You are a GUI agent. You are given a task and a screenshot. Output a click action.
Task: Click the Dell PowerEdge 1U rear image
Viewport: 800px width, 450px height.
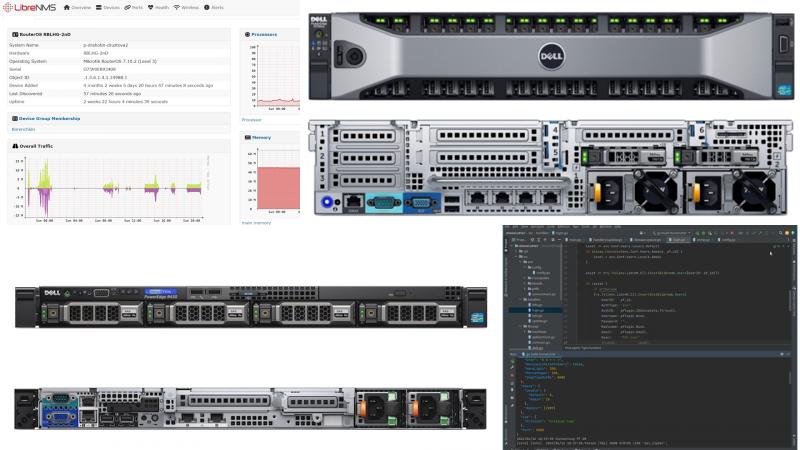click(x=250, y=408)
